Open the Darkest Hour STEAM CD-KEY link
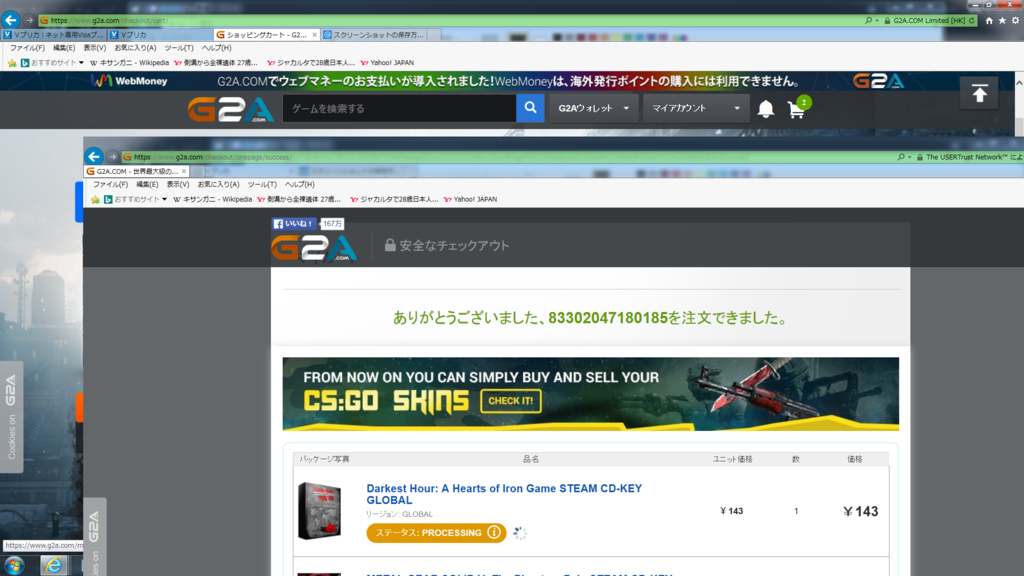Screen dimensions: 1024x576 click(504, 494)
